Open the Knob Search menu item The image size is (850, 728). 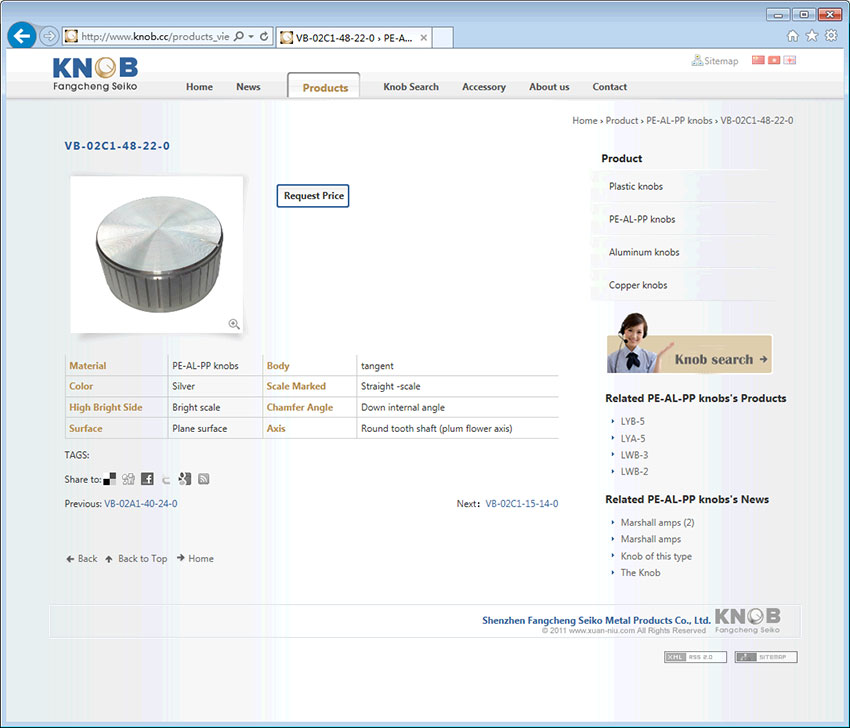[410, 87]
